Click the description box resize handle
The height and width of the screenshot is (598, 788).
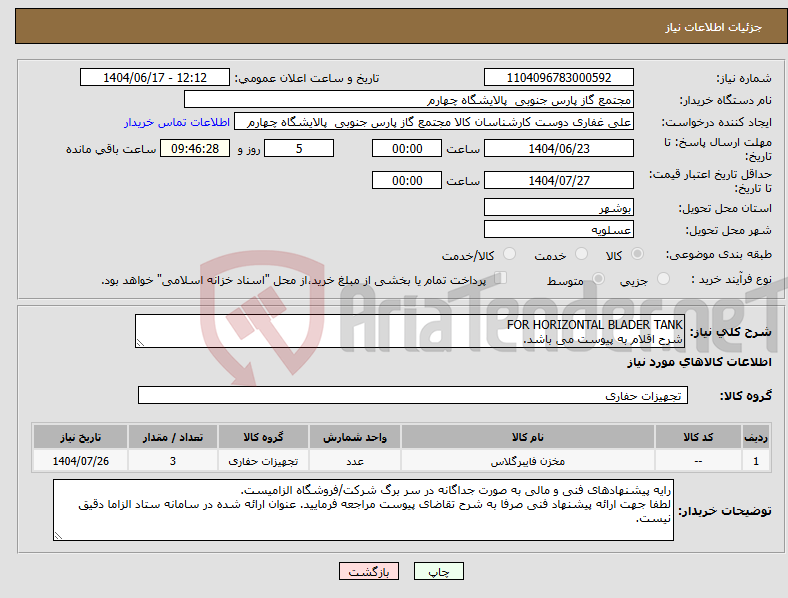[x=140, y=342]
